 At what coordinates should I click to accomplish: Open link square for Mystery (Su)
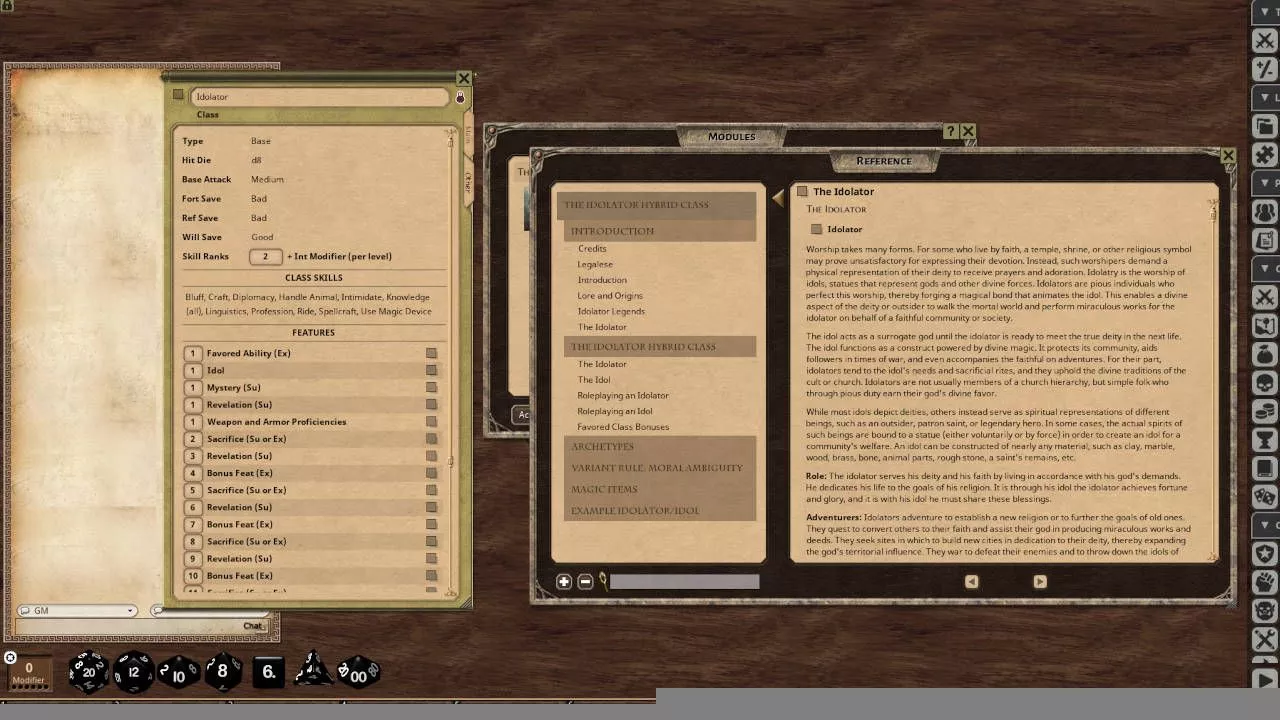click(x=431, y=387)
